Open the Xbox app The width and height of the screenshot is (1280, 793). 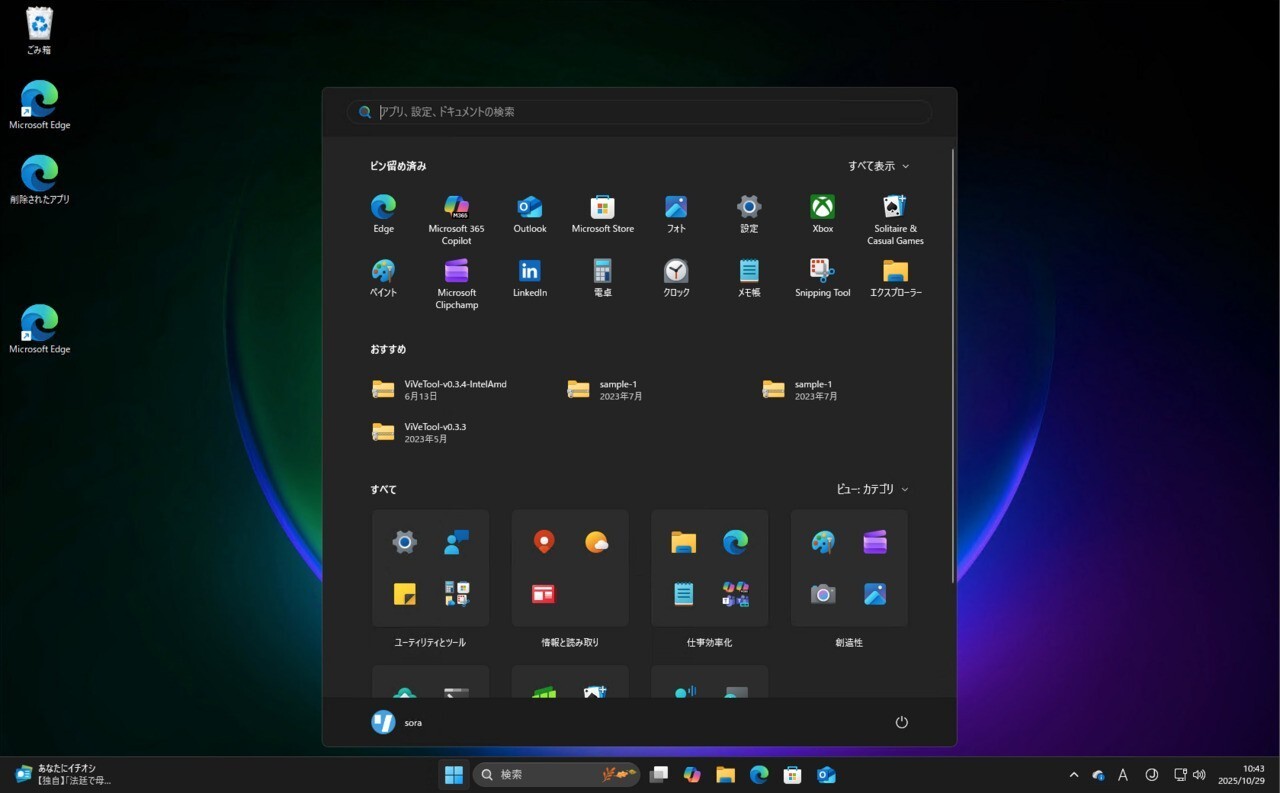pos(822,208)
